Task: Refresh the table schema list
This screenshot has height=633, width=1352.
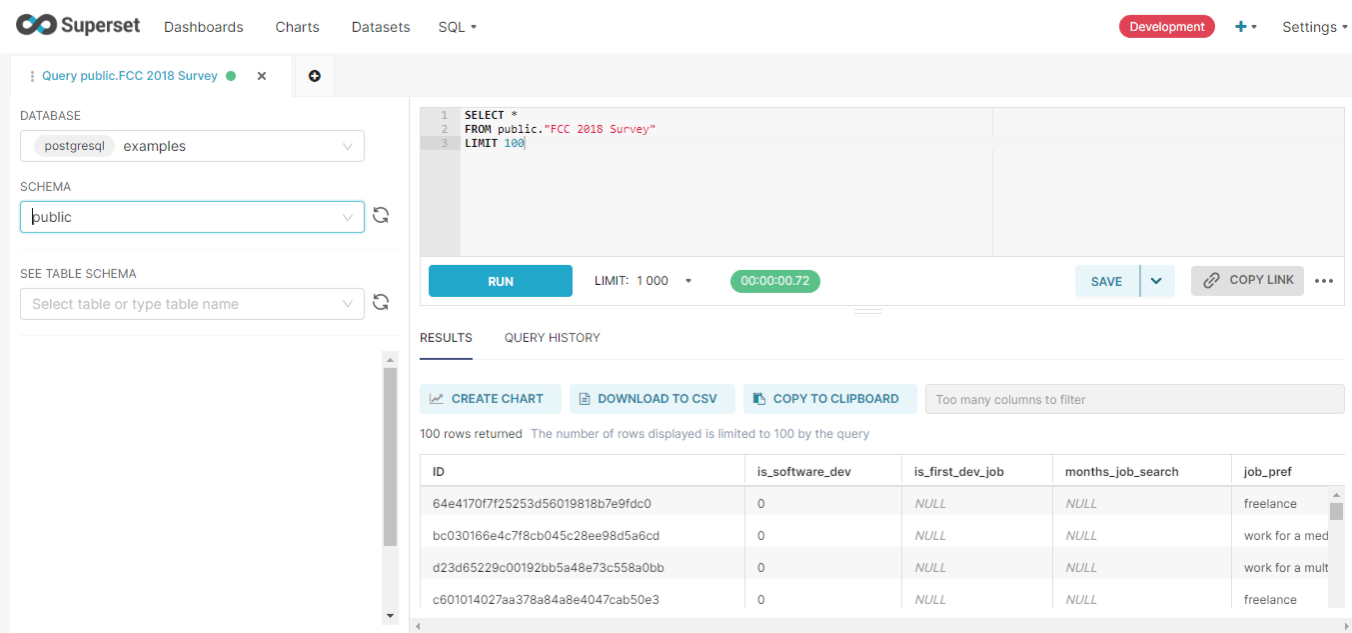Action: point(381,301)
